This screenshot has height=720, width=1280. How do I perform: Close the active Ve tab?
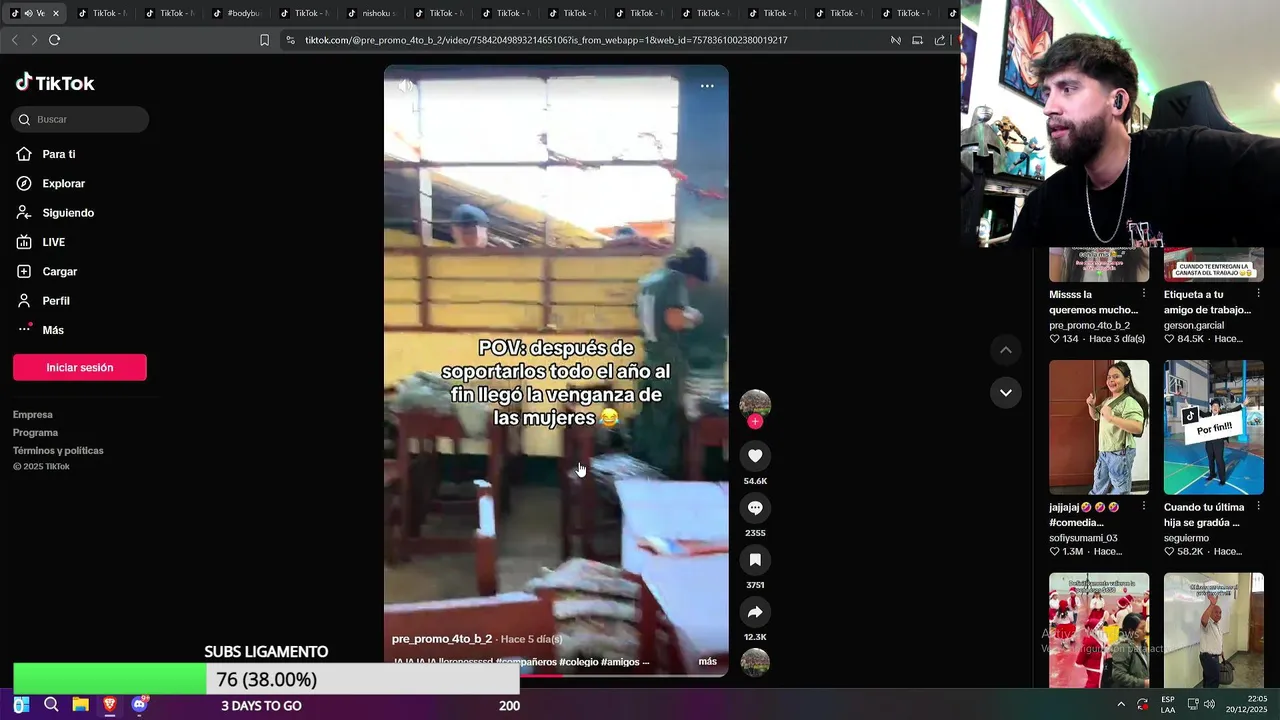pos(56,13)
